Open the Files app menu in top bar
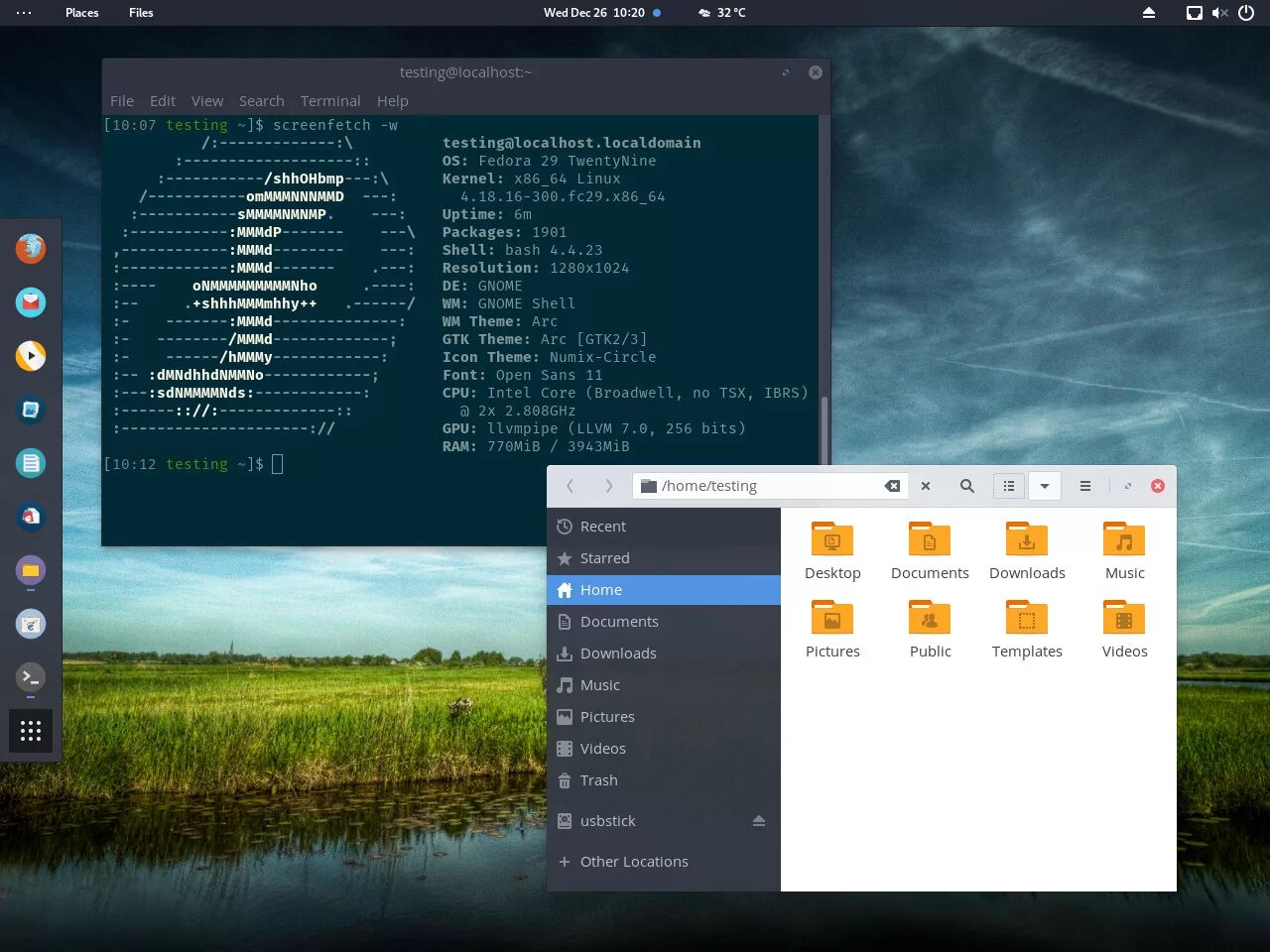This screenshot has height=952, width=1270. pos(141,13)
